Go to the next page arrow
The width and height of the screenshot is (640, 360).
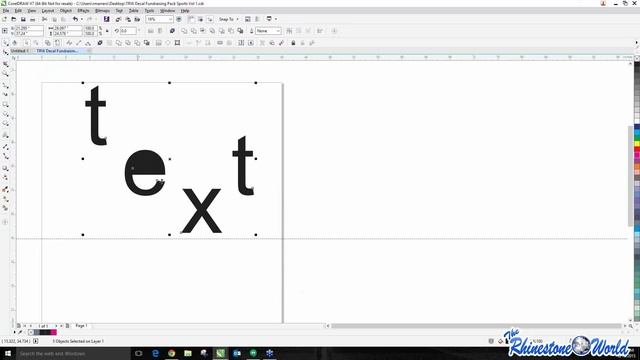click(x=56, y=326)
